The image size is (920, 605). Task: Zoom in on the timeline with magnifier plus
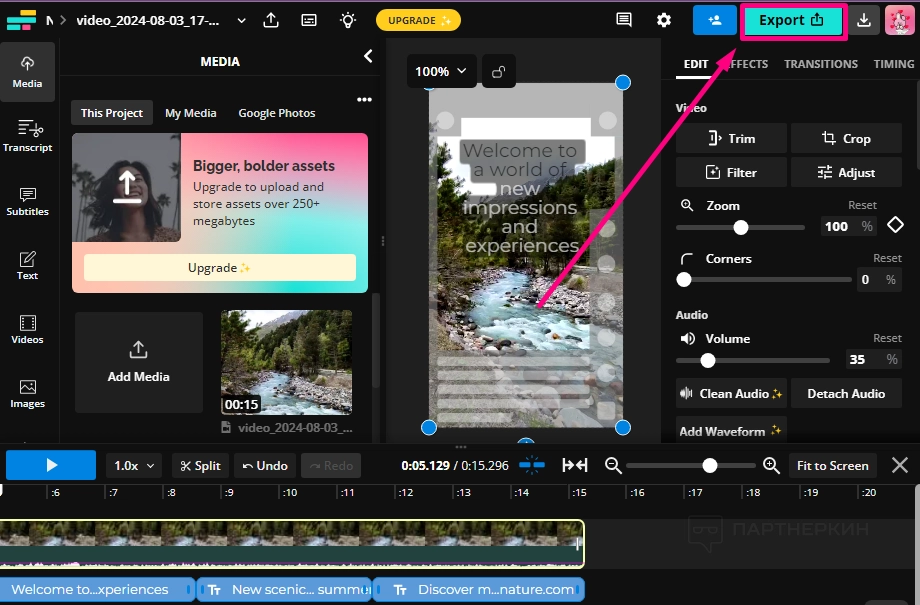(x=771, y=465)
